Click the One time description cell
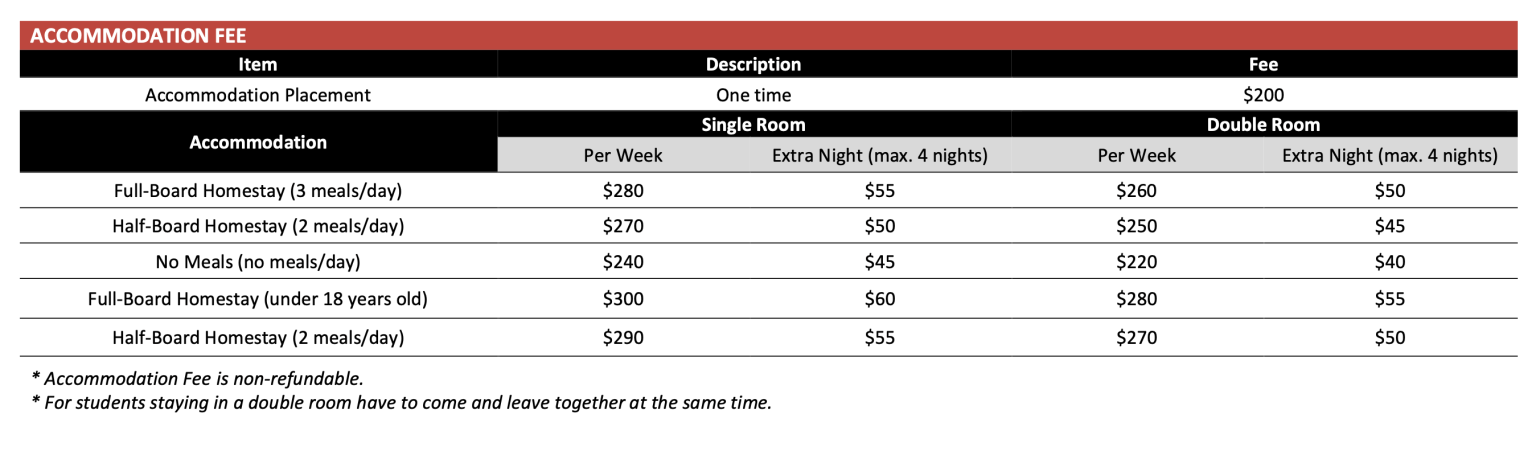The height and width of the screenshot is (476, 1536). pos(753,95)
